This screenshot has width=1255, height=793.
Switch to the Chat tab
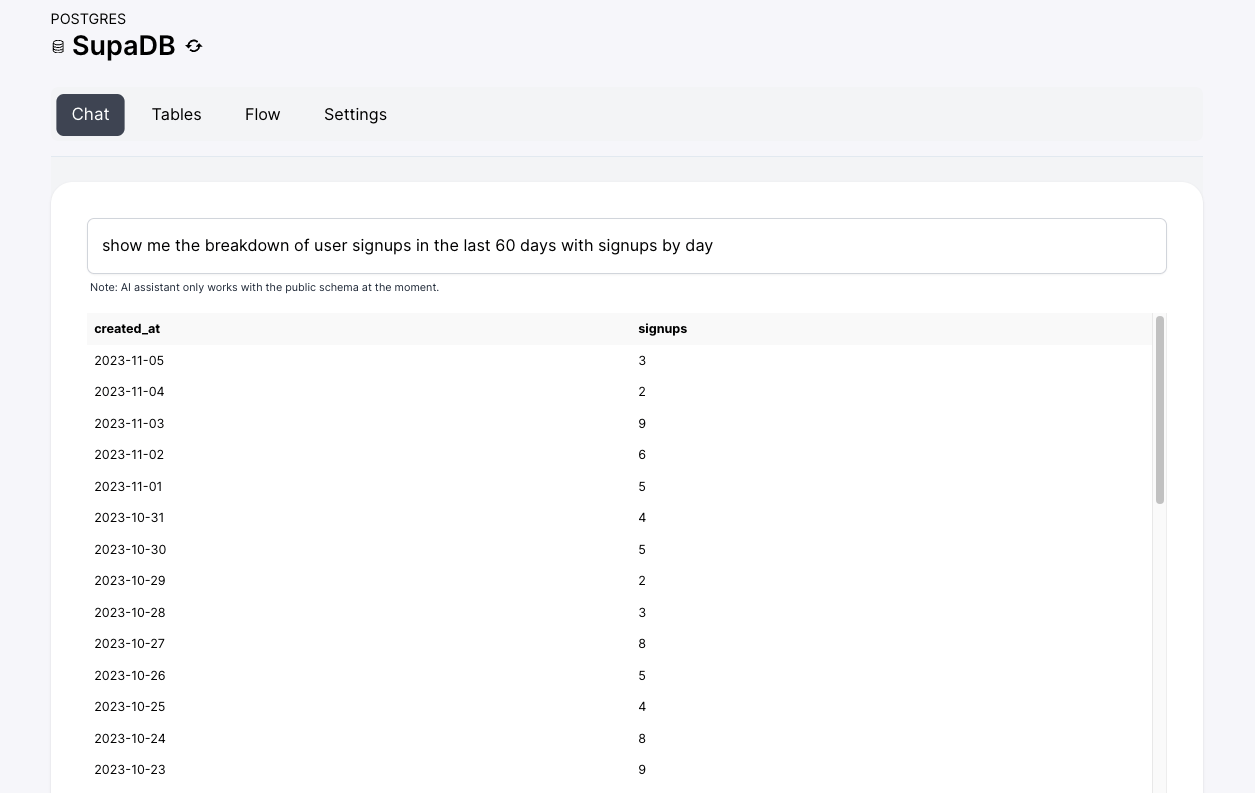(x=90, y=115)
